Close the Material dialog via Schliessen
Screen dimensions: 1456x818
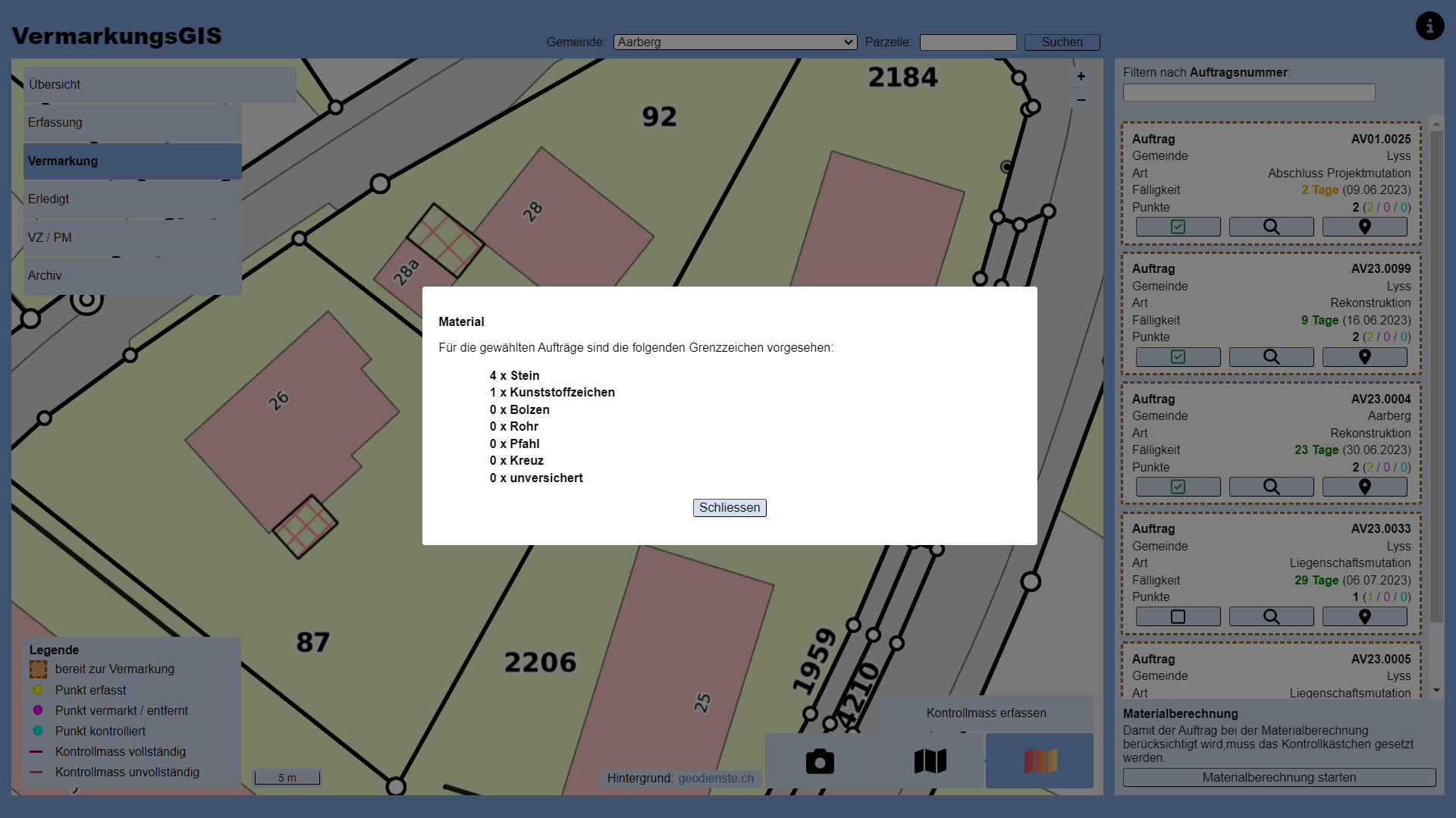[x=728, y=507]
